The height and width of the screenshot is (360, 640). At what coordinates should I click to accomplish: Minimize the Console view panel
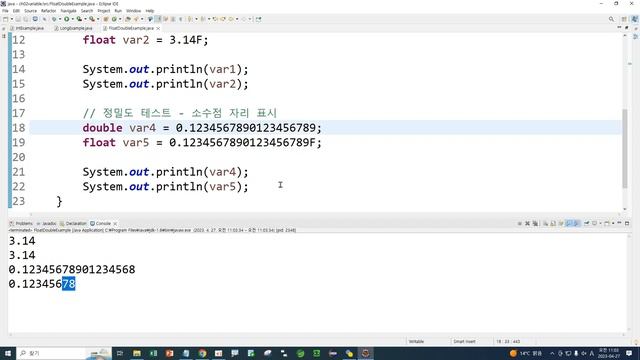(x=619, y=223)
